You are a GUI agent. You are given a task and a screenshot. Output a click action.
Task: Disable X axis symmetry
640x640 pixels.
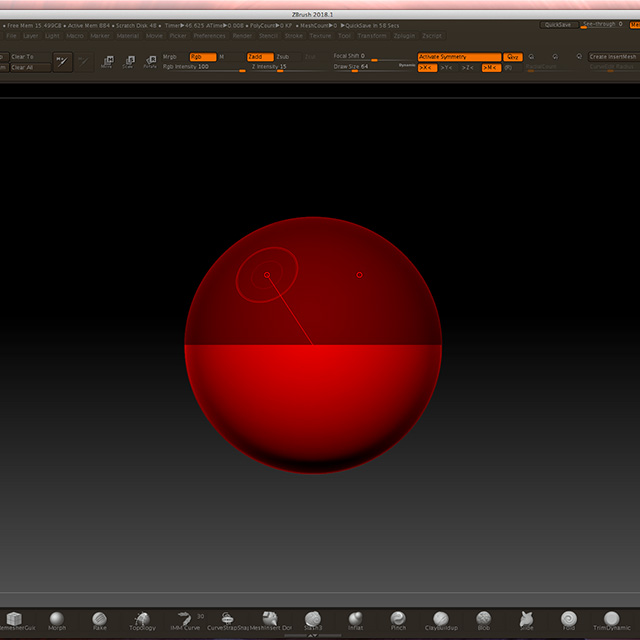427,68
